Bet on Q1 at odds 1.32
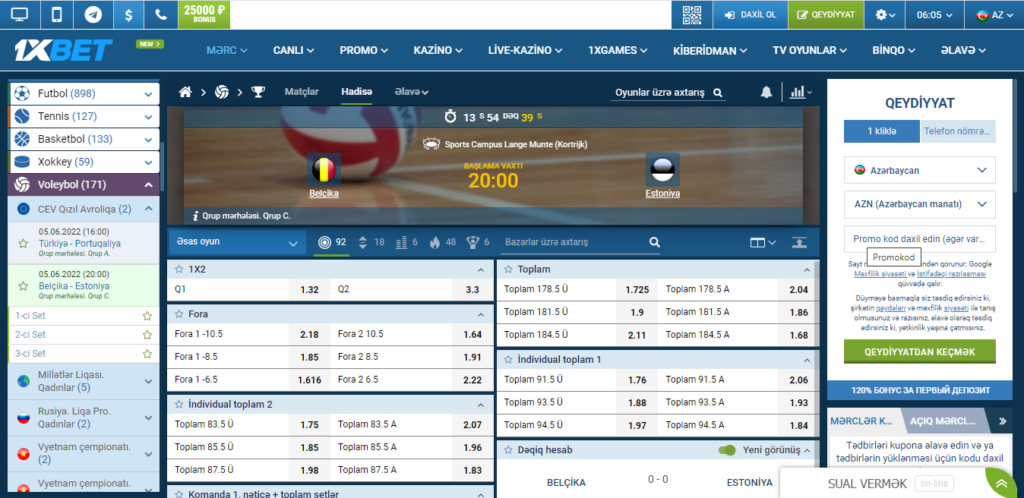 tap(310, 290)
